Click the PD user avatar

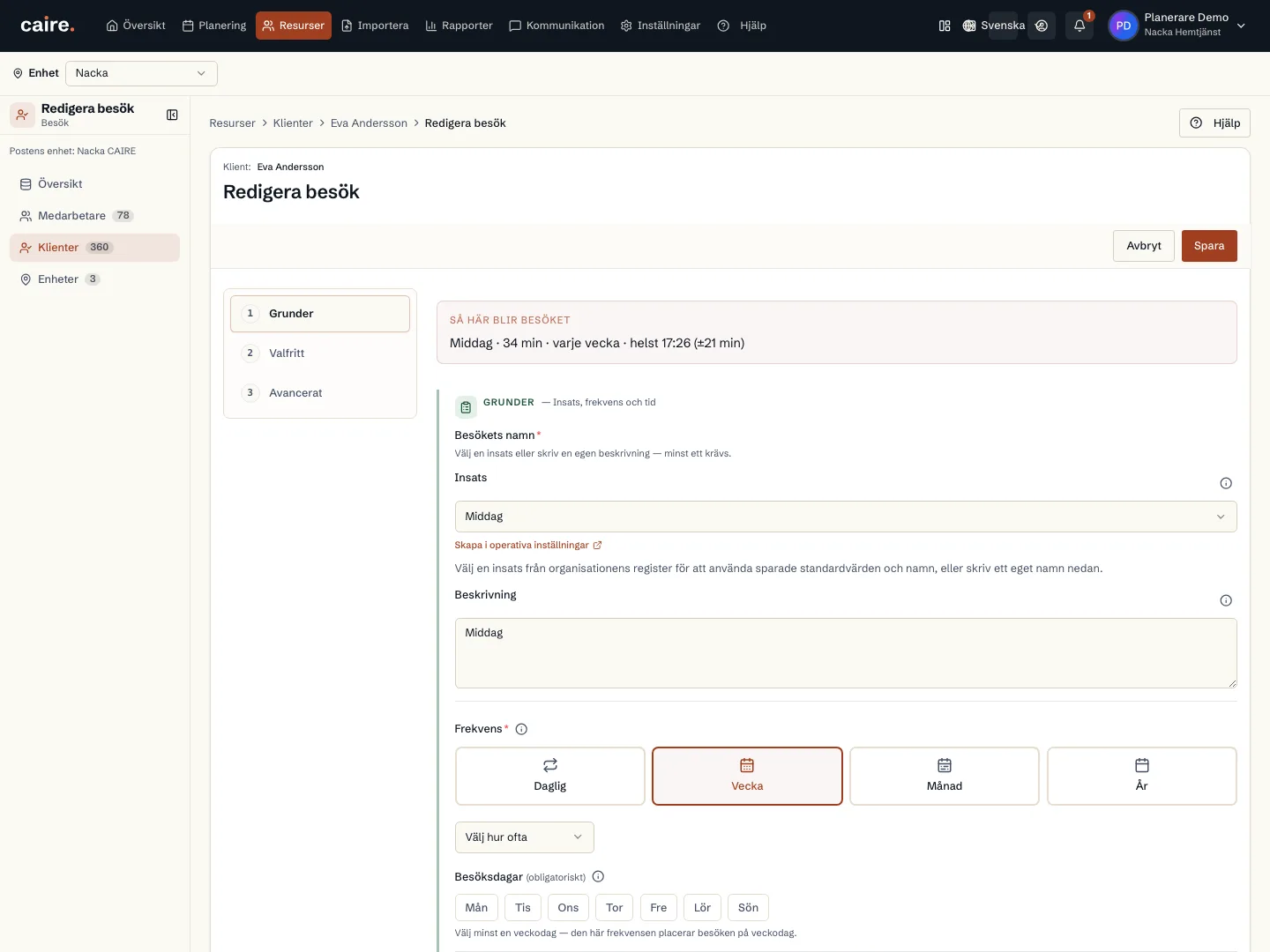(x=1124, y=26)
